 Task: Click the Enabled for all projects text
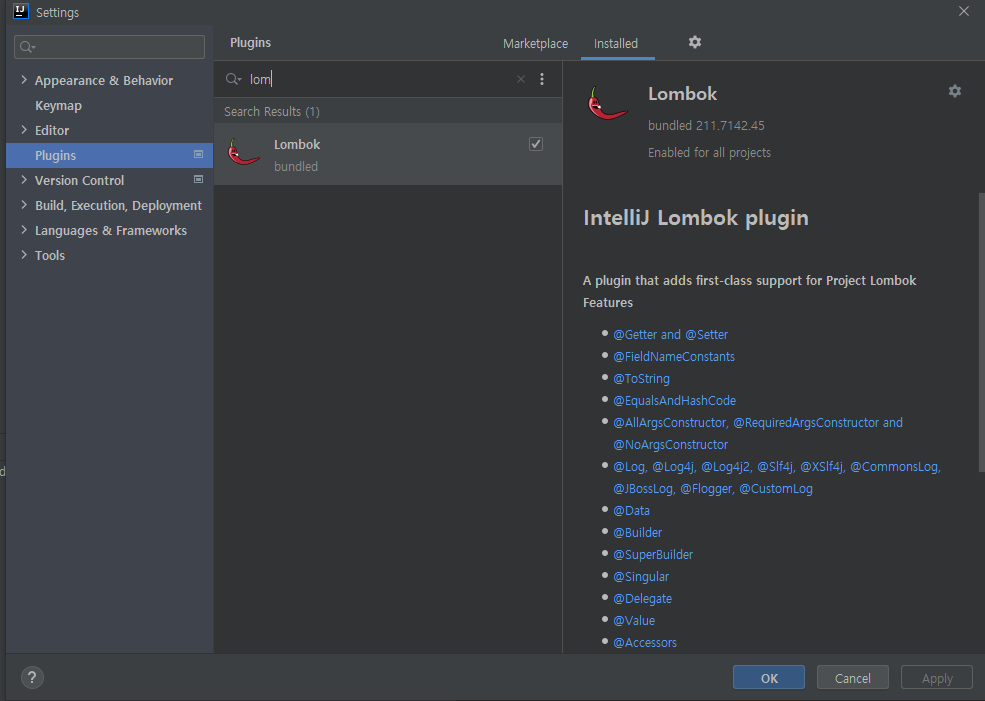(709, 153)
